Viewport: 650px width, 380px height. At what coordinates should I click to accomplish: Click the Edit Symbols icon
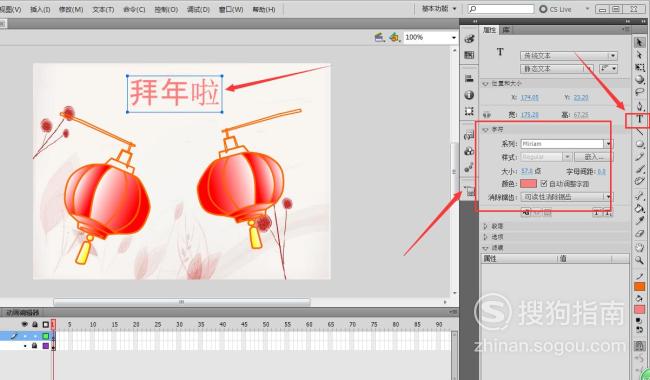click(394, 38)
